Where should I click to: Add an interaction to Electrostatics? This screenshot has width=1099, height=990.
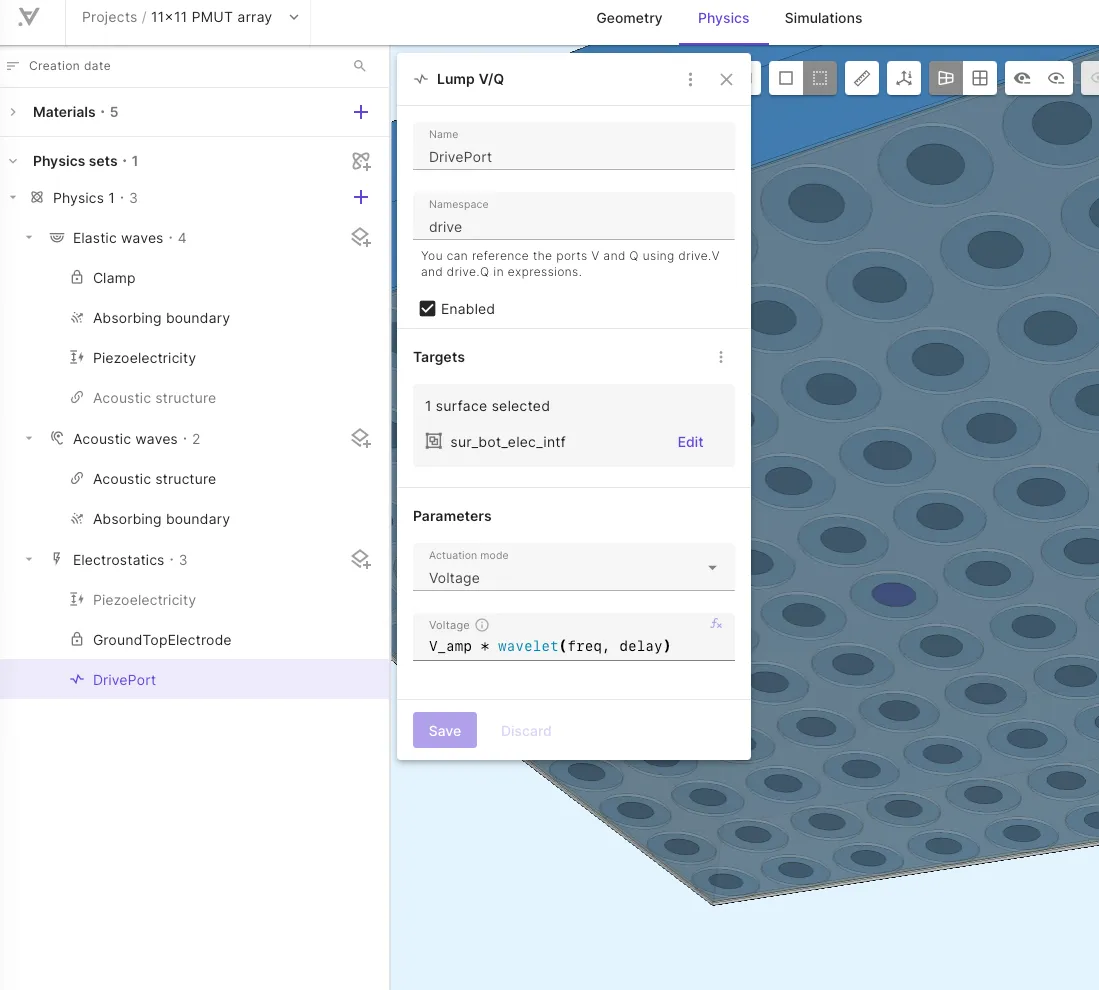click(x=361, y=560)
